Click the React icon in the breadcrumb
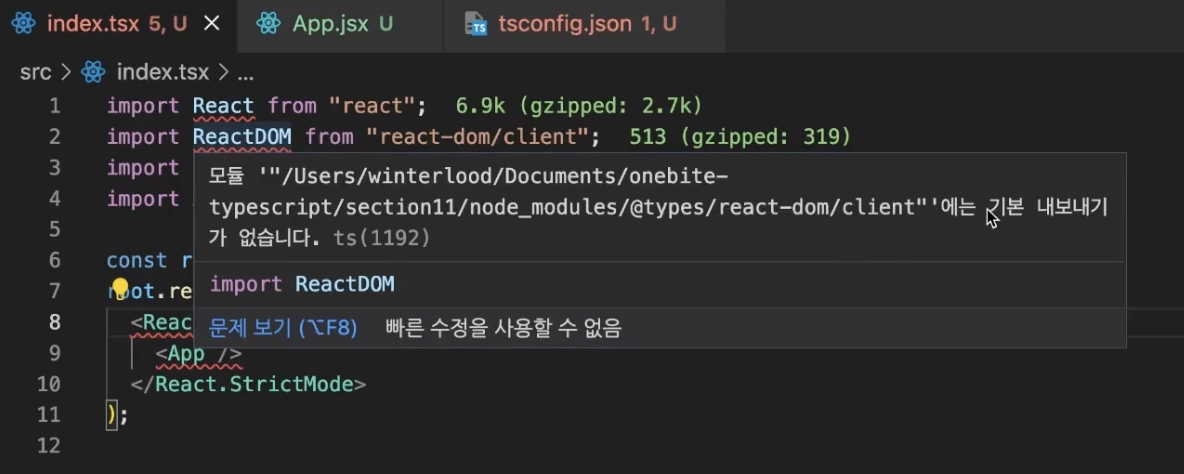The image size is (1184, 474). pos(93,72)
